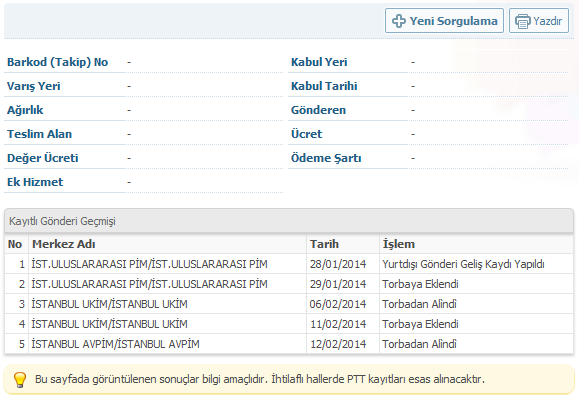579x397 pixels.
Task: Select the row dated 11/02/2014
Action: [289, 324]
